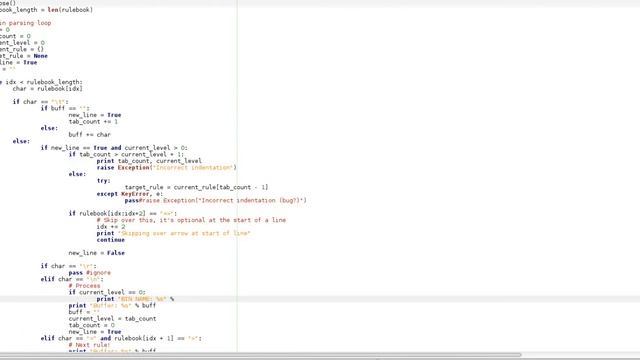Place cursor on 'char = rulebook[idx]' line
The height and width of the screenshot is (360, 640).
[x=47, y=89]
